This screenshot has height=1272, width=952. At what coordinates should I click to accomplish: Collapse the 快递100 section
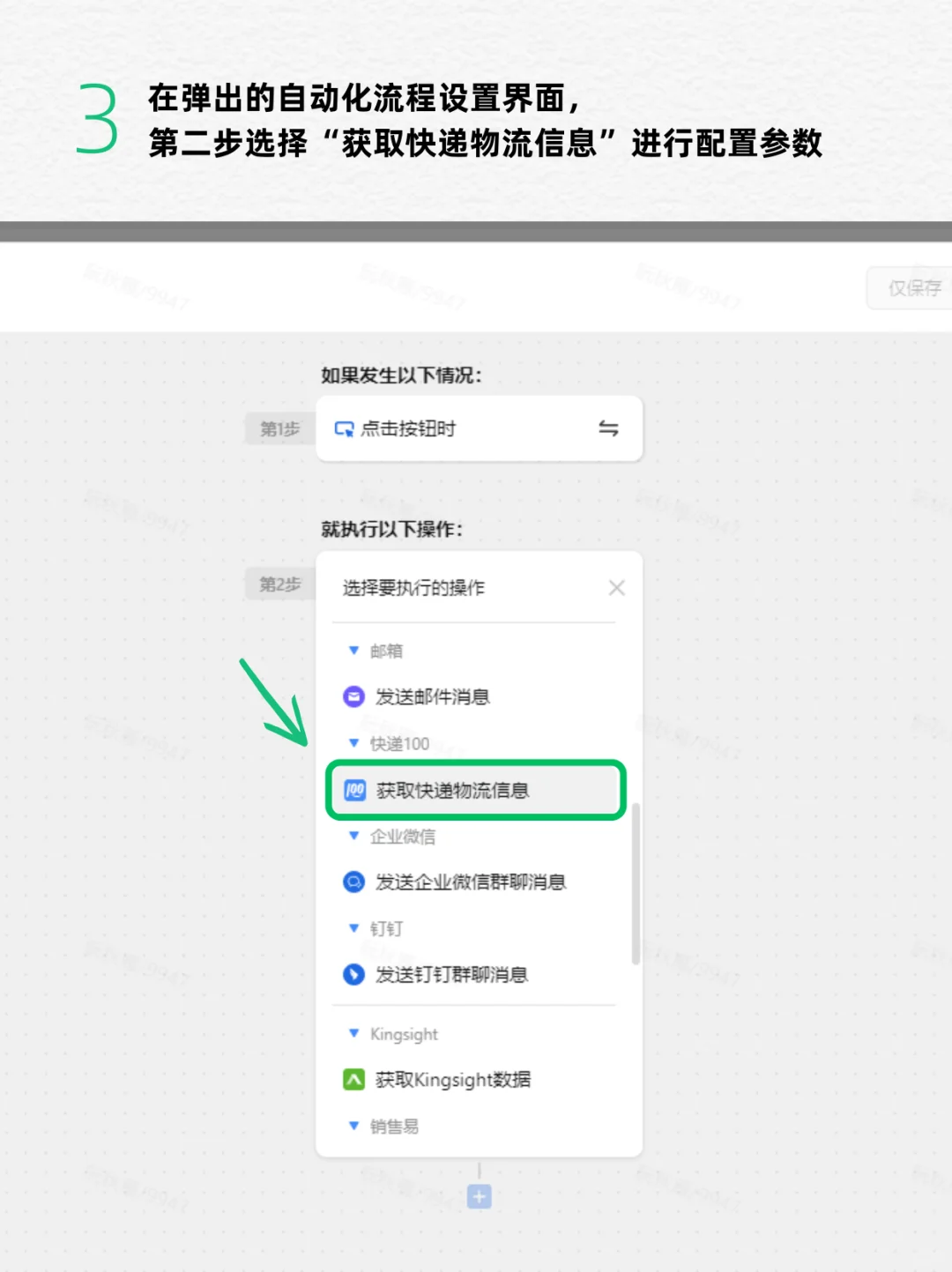(x=353, y=743)
